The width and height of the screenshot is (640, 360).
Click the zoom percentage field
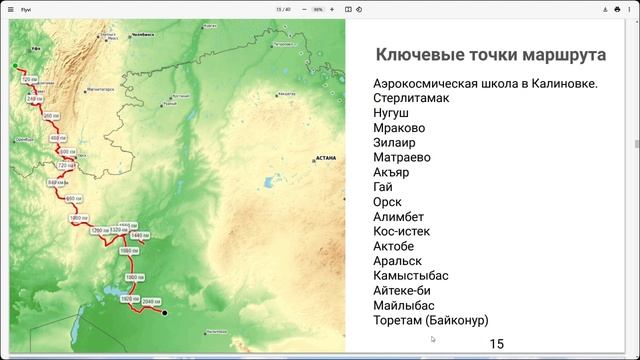point(318,9)
